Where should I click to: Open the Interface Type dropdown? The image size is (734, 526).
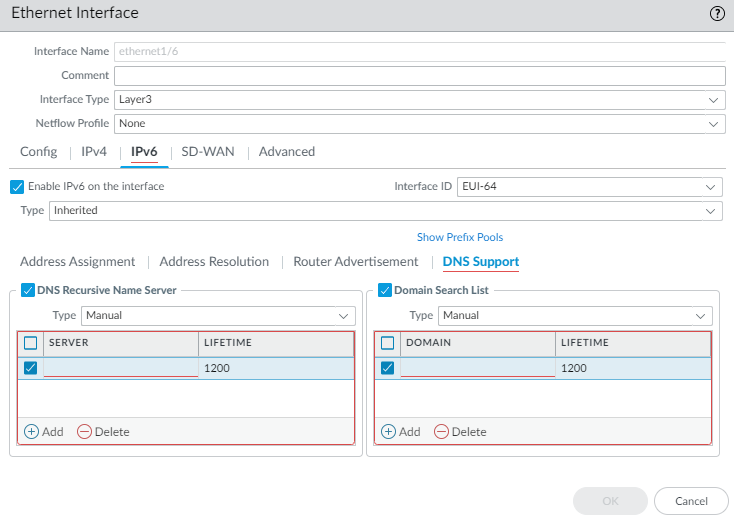pyautogui.click(x=419, y=100)
